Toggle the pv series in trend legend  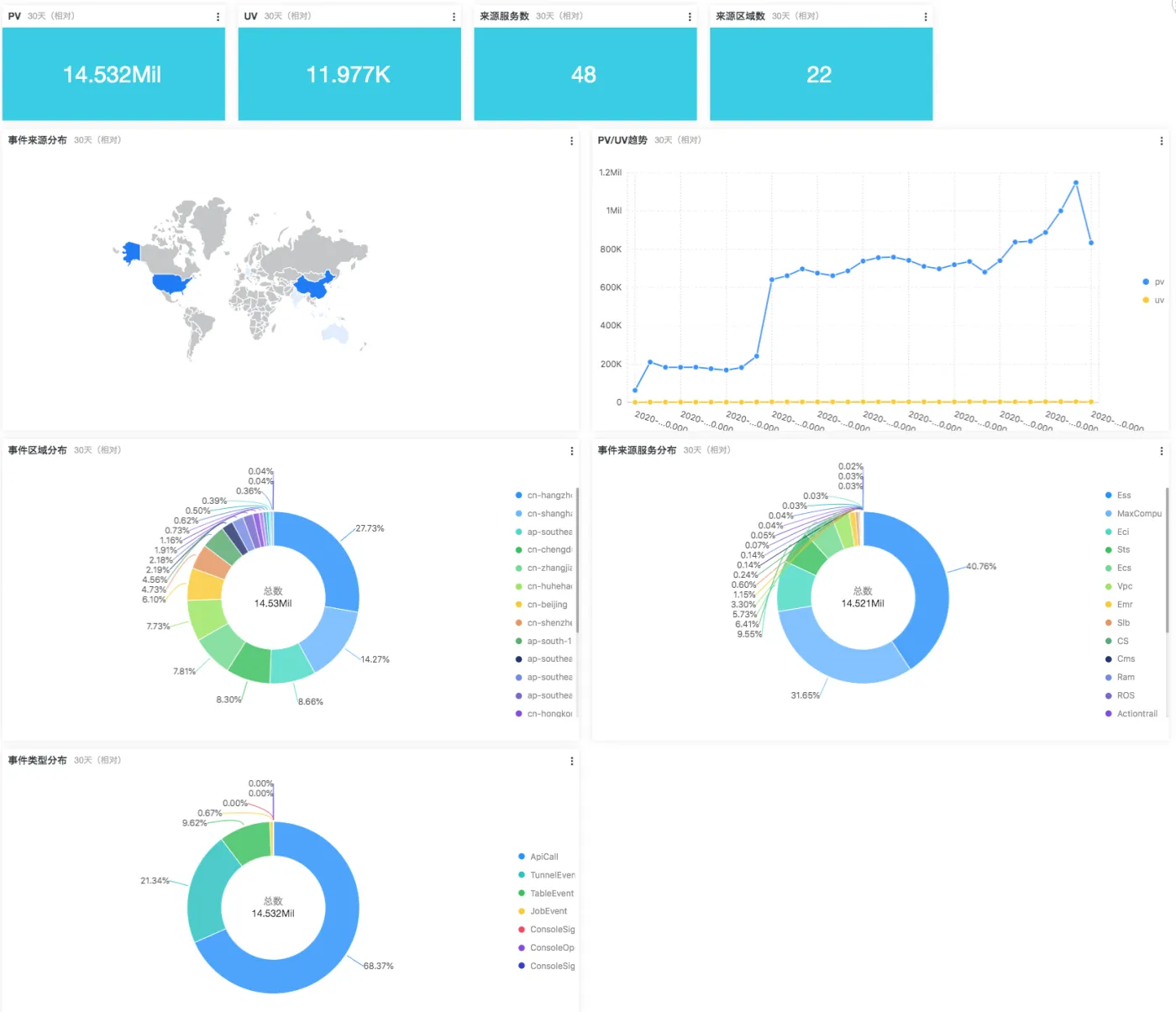tap(1152, 282)
